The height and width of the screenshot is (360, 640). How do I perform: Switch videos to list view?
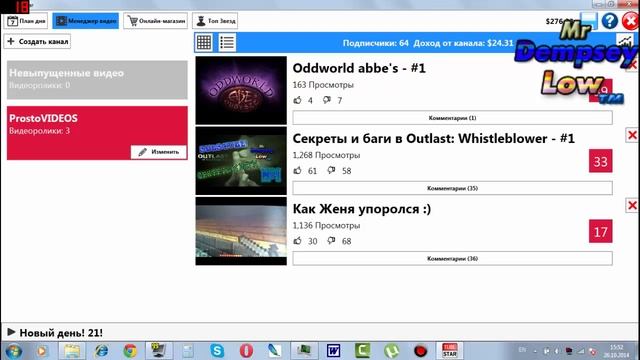[x=227, y=42]
